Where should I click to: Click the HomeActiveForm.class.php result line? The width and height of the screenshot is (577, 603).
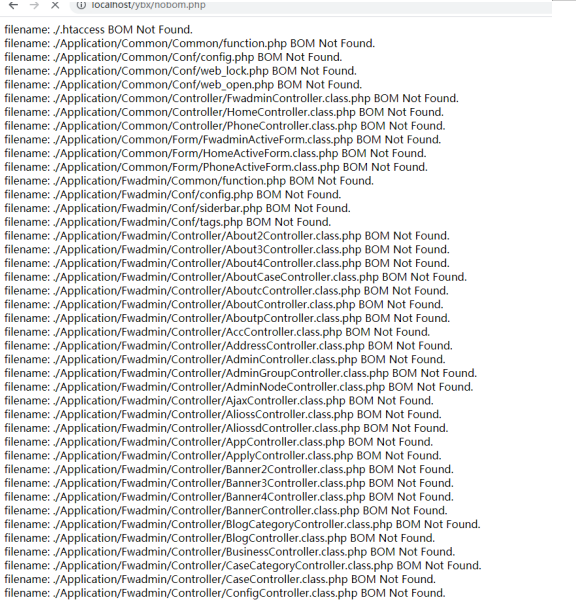215,153
